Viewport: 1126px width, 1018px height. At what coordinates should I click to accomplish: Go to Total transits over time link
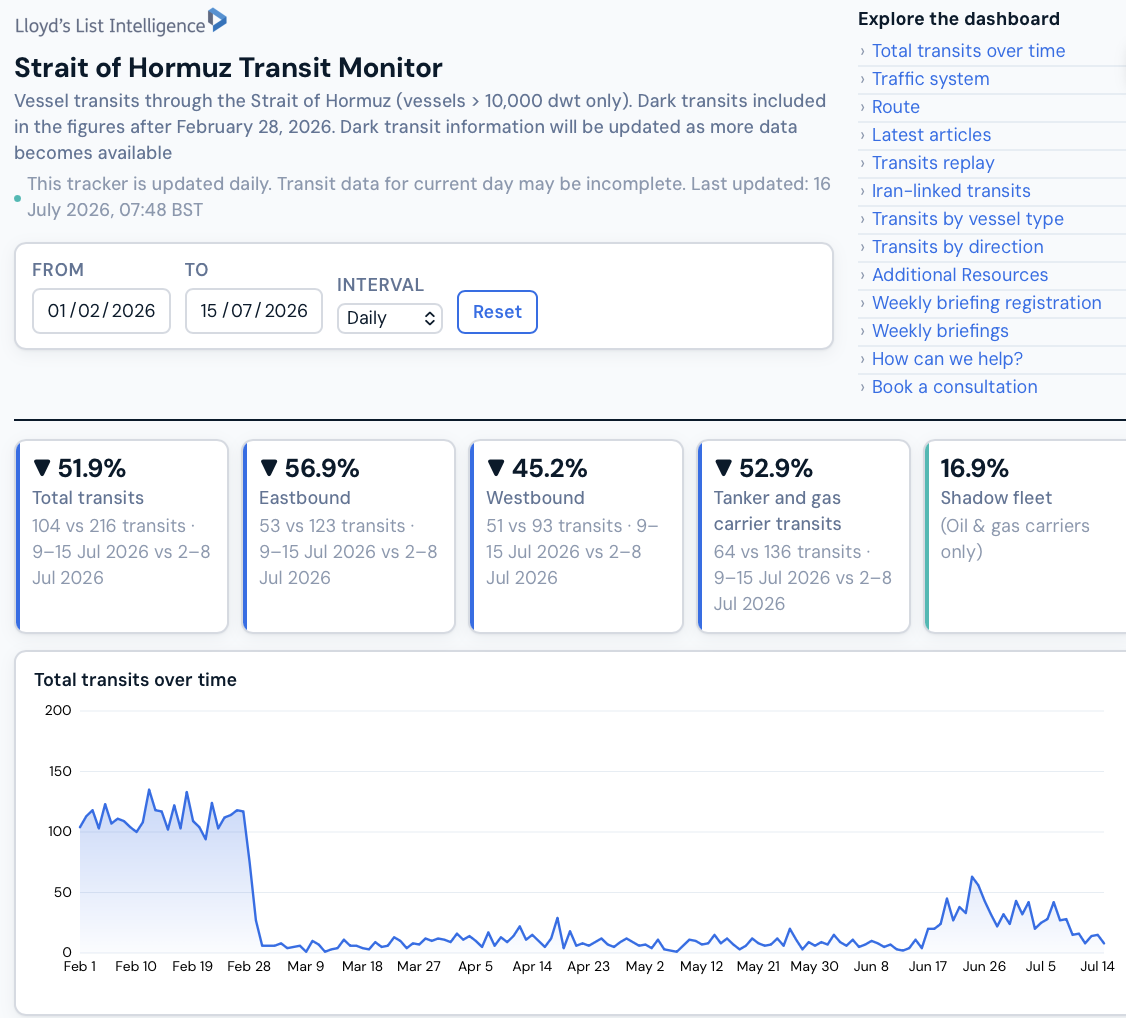tap(968, 51)
